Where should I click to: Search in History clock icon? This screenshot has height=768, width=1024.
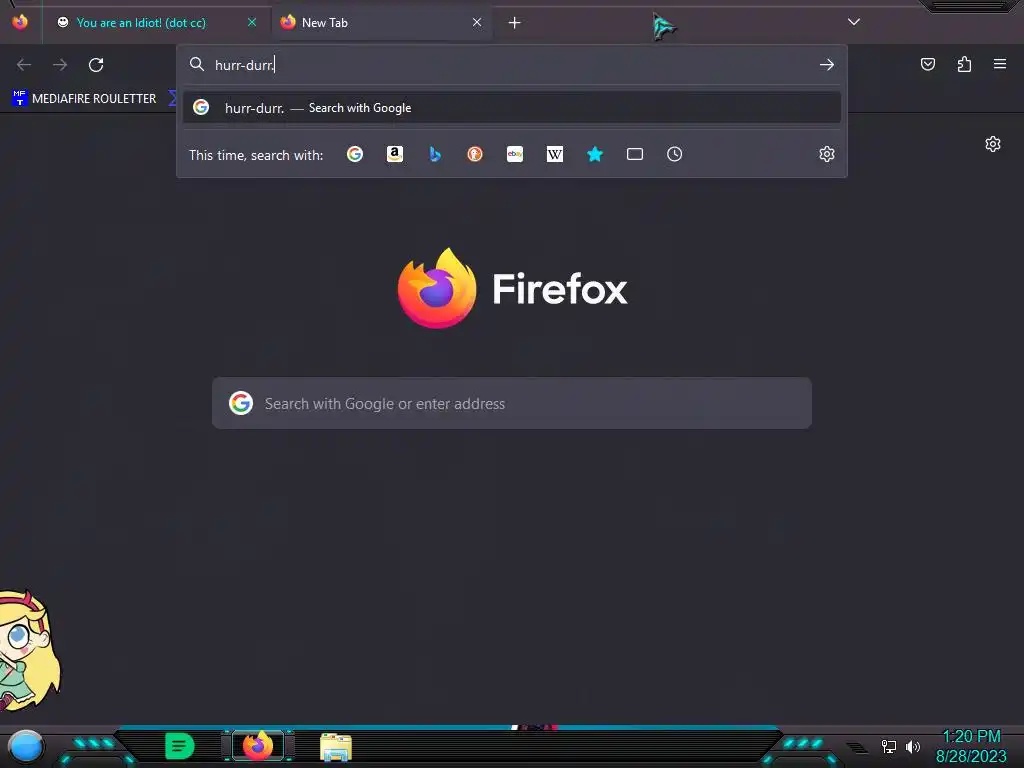tap(675, 154)
